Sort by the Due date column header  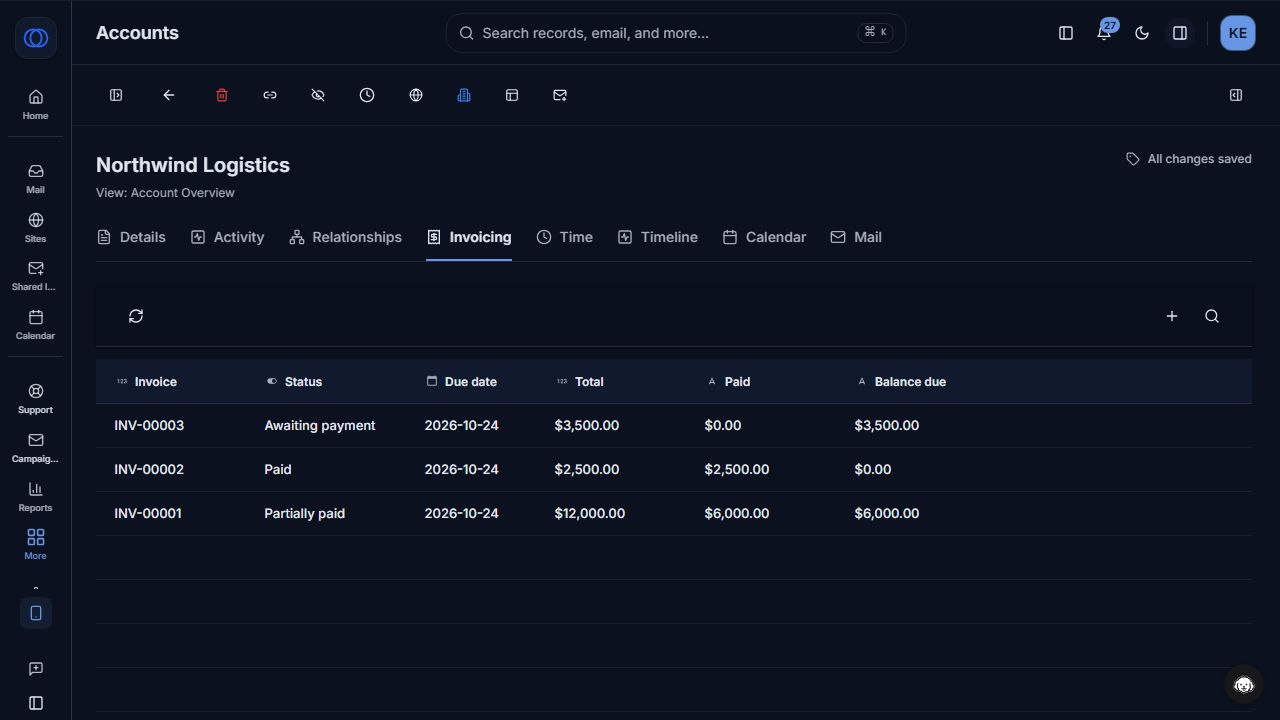(x=461, y=382)
